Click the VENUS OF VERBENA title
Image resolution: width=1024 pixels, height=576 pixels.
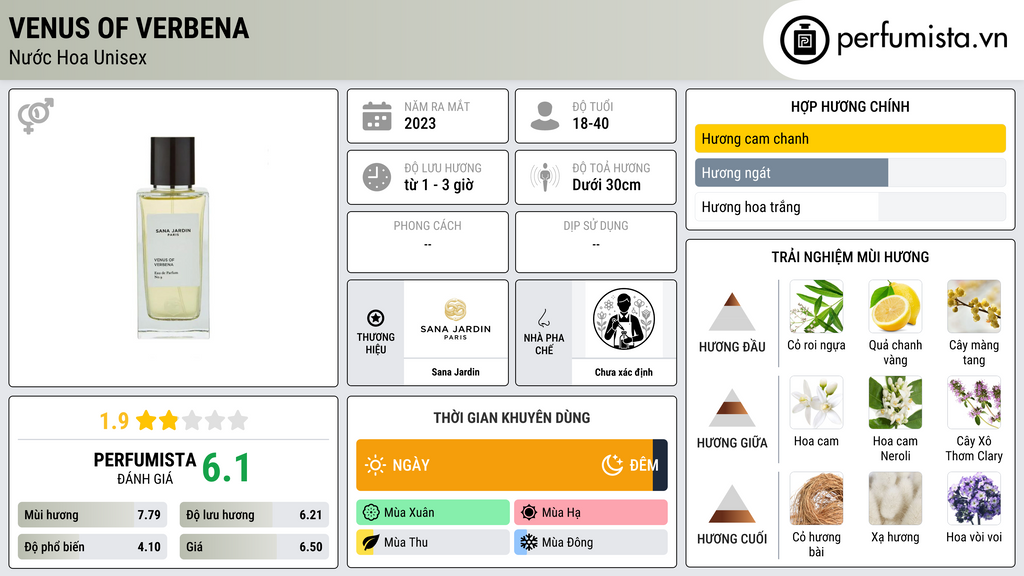click(x=129, y=28)
